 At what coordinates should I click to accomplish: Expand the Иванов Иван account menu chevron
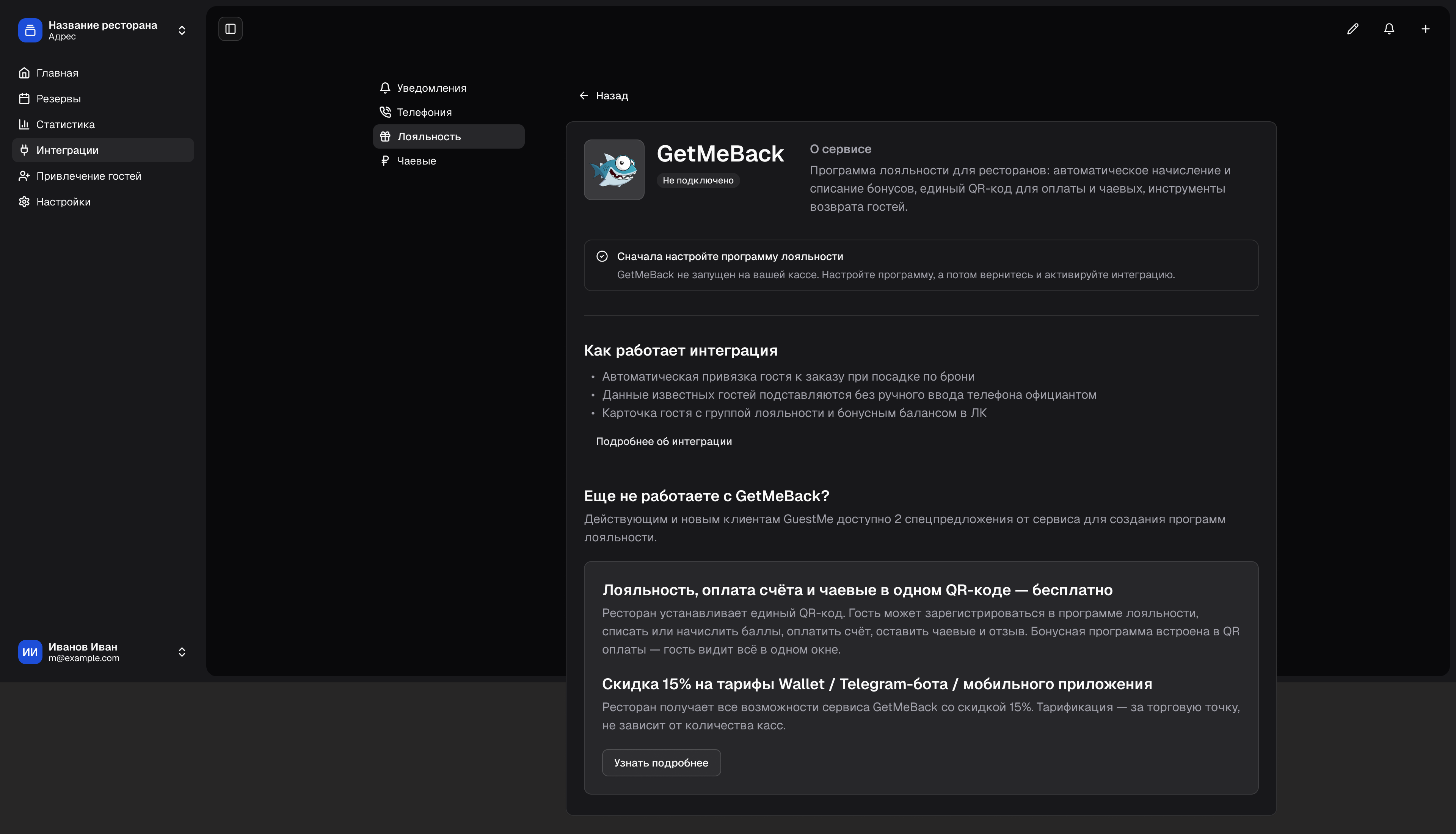[182, 652]
